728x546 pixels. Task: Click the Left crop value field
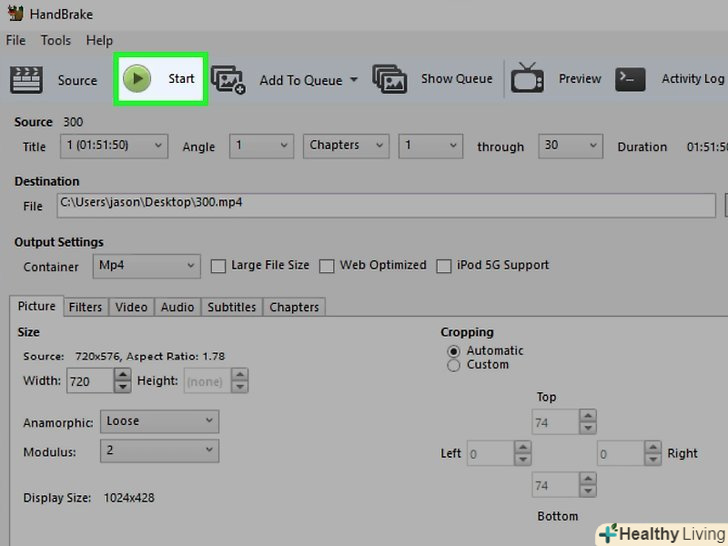pos(490,454)
